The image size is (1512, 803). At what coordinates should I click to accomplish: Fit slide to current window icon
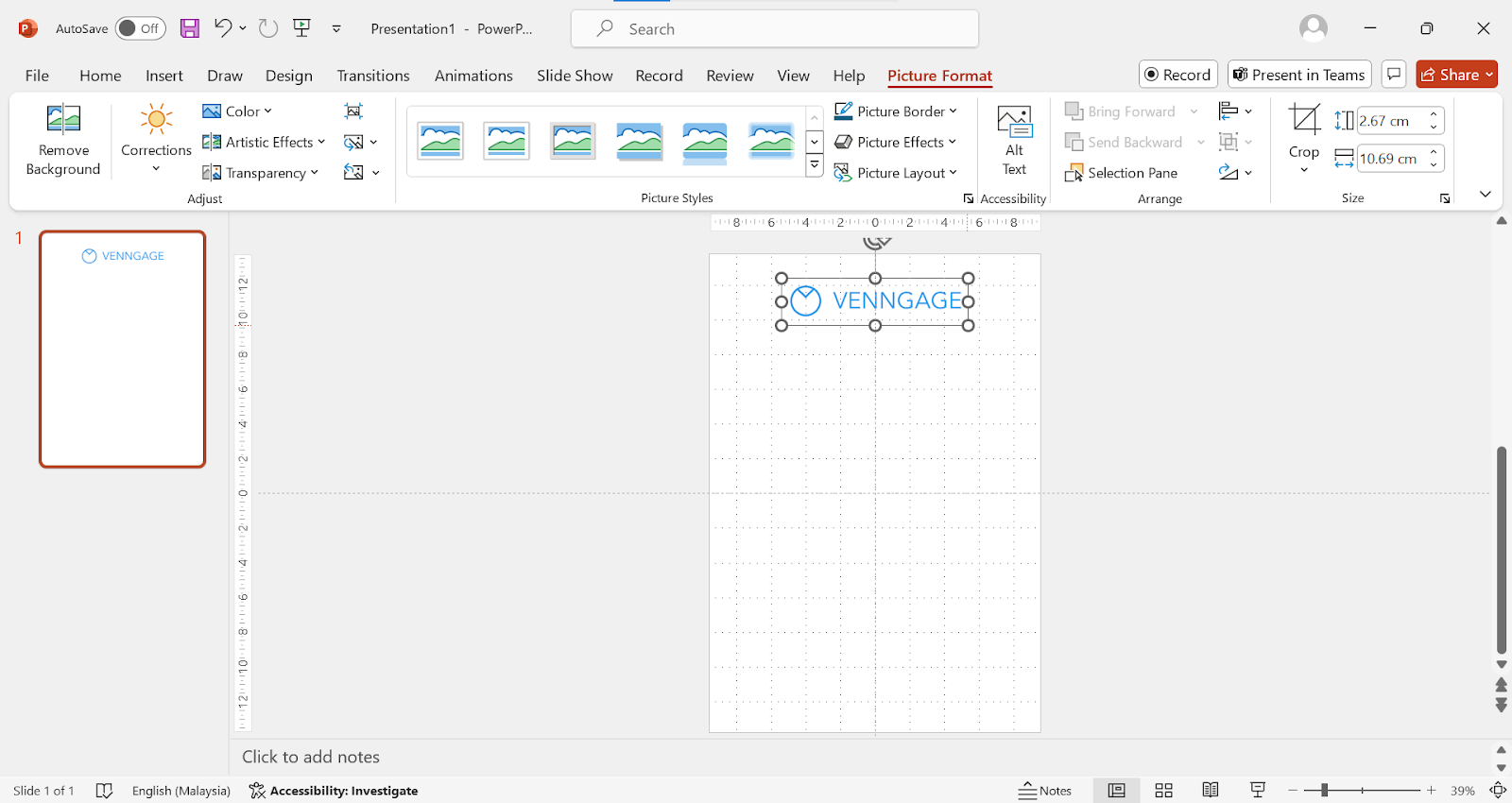pos(1499,791)
